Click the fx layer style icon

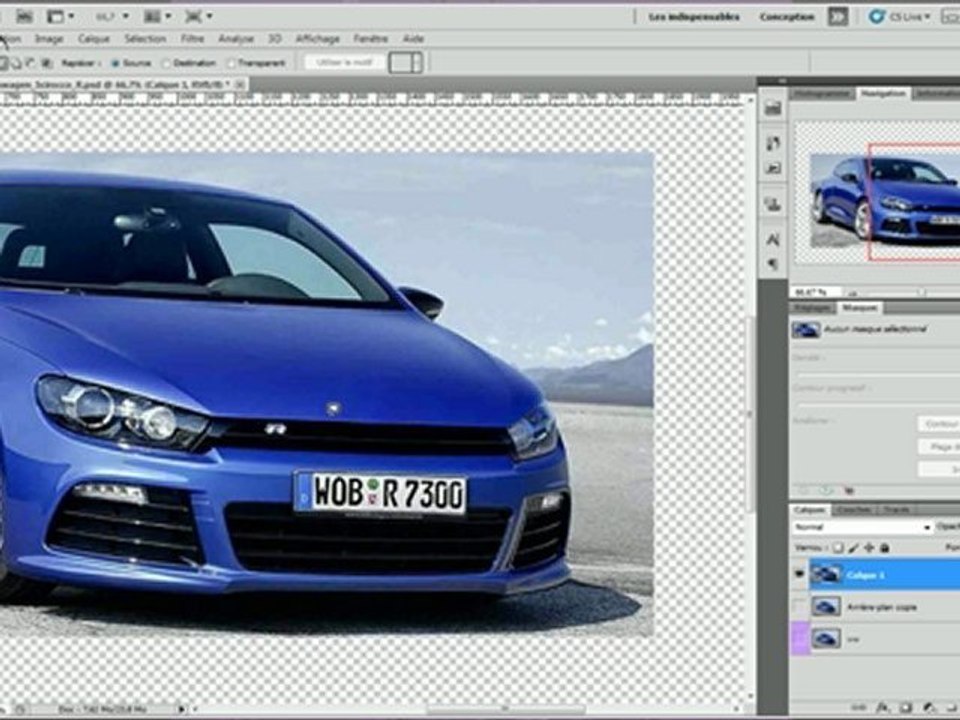(x=882, y=708)
